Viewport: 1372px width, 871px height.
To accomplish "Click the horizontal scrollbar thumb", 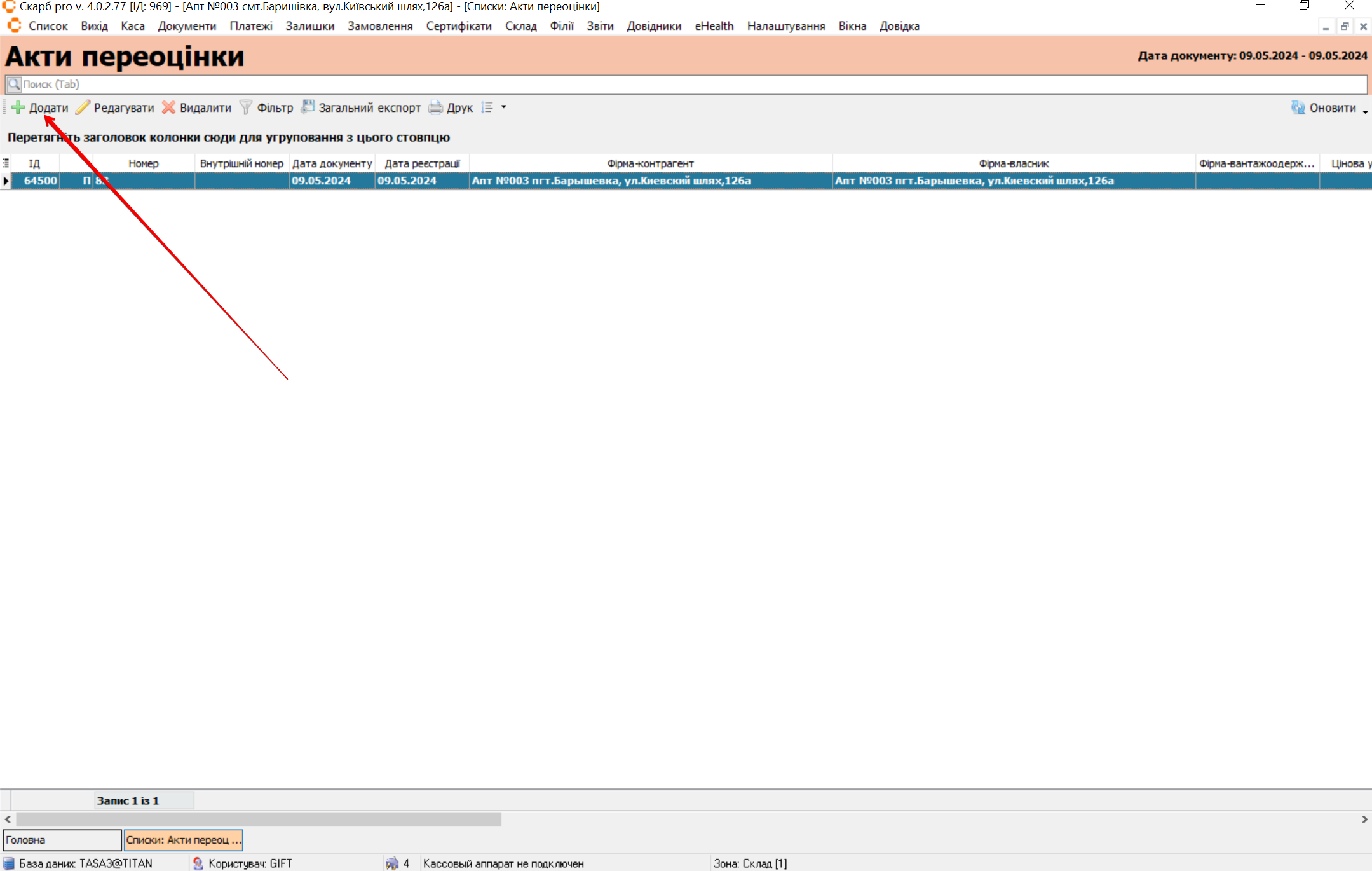I will click(x=258, y=820).
